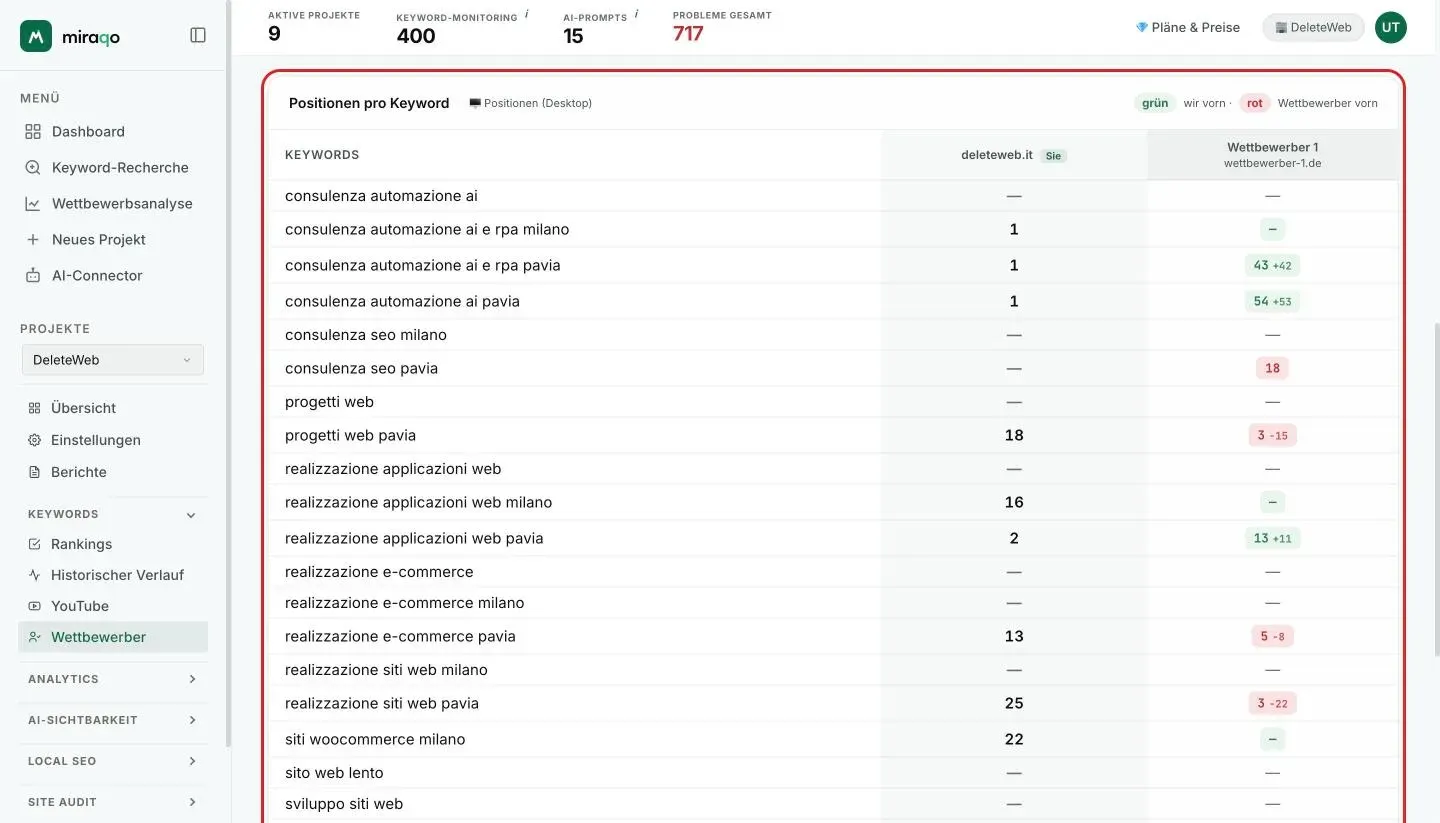Click the Rankings checkbox icon
This screenshot has height=823, width=1440.
coord(35,544)
